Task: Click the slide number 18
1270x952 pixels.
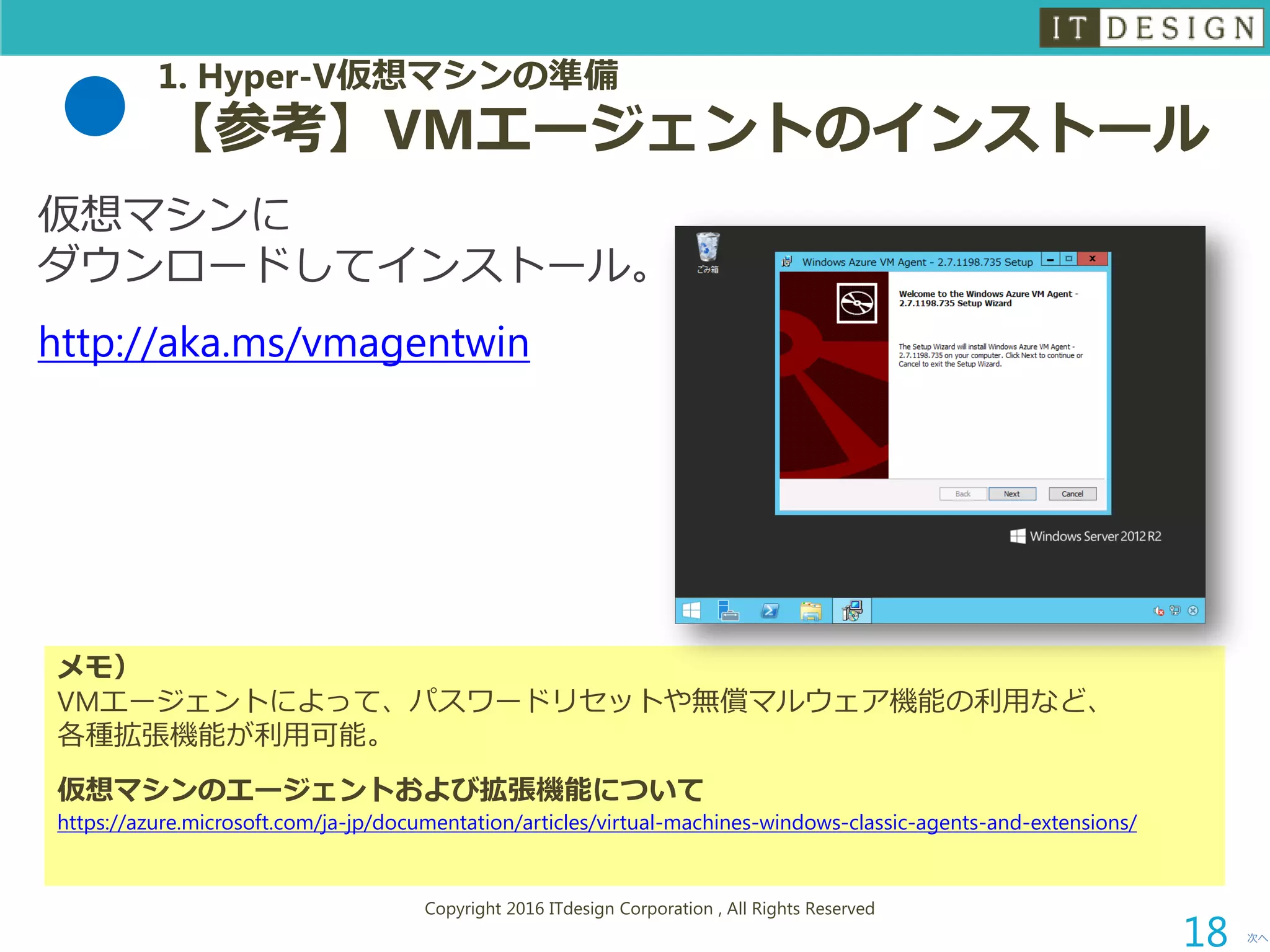Action: tap(1206, 932)
